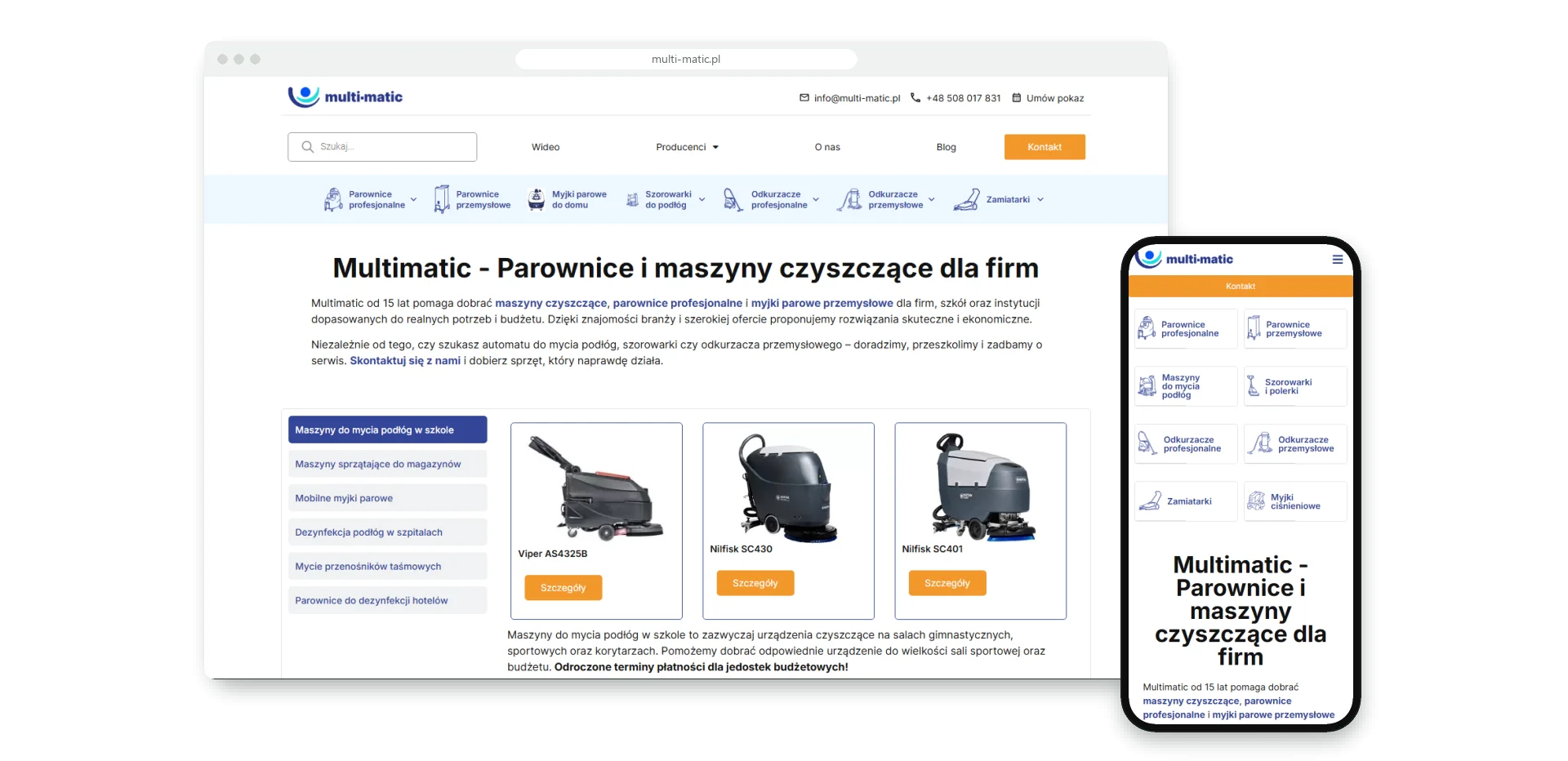The height and width of the screenshot is (761, 1568).
Task: Expand chevron next to Odkurzacze przemysłowe
Action: 932,199
